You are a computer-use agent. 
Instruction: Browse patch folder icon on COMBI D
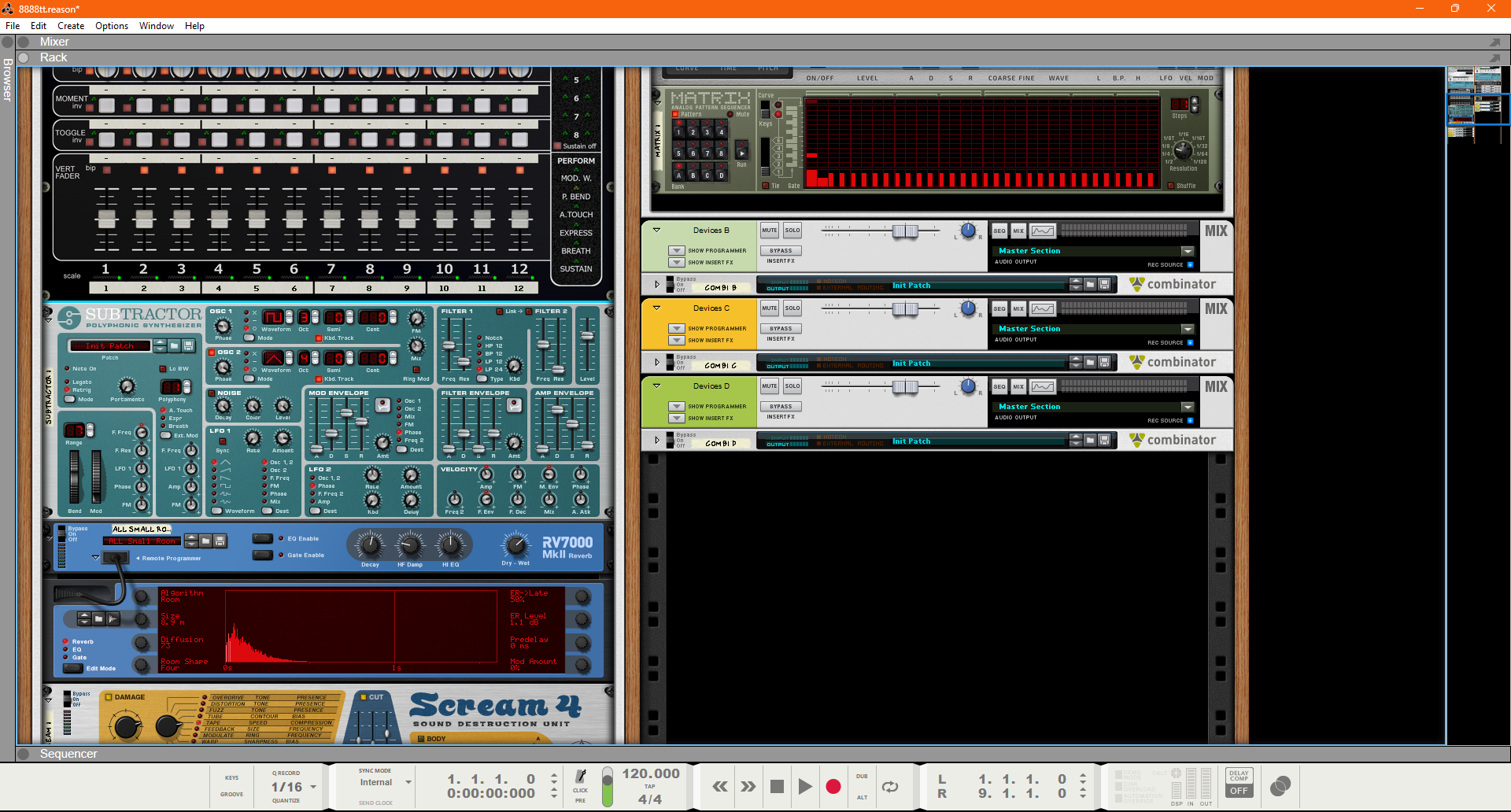1090,440
